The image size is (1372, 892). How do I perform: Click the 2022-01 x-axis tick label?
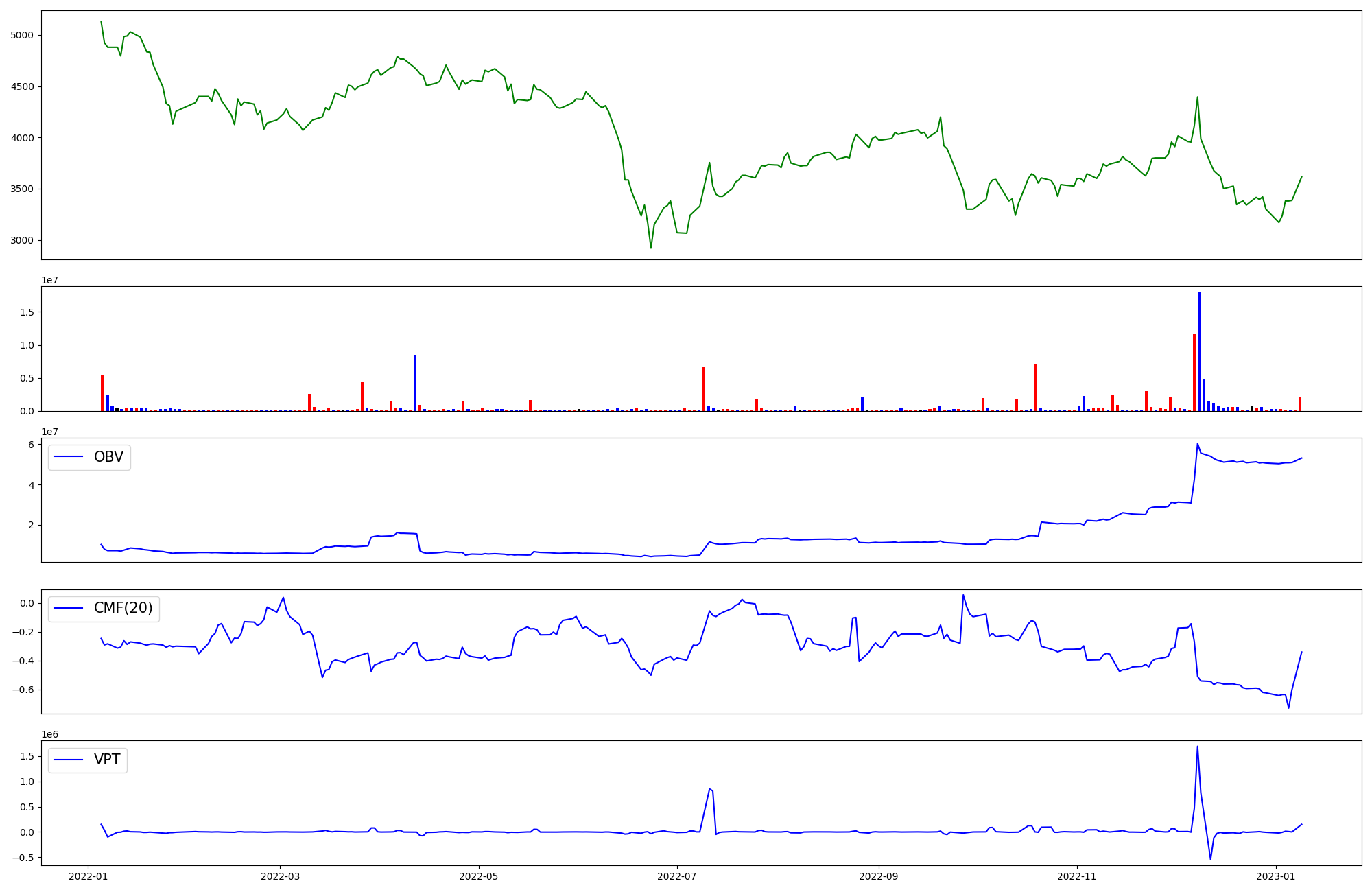click(88, 876)
